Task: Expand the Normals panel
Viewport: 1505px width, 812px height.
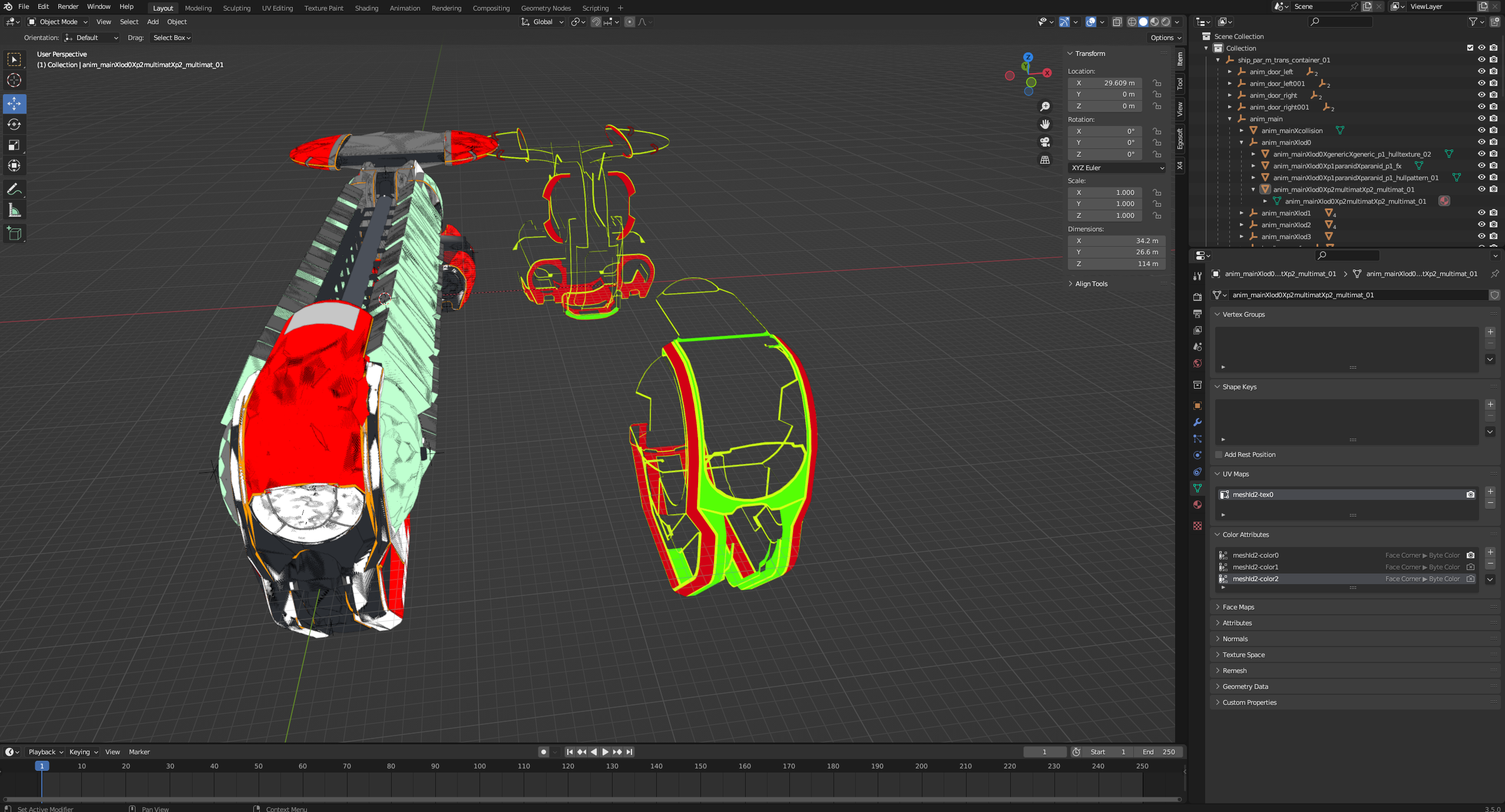Action: (1235, 639)
